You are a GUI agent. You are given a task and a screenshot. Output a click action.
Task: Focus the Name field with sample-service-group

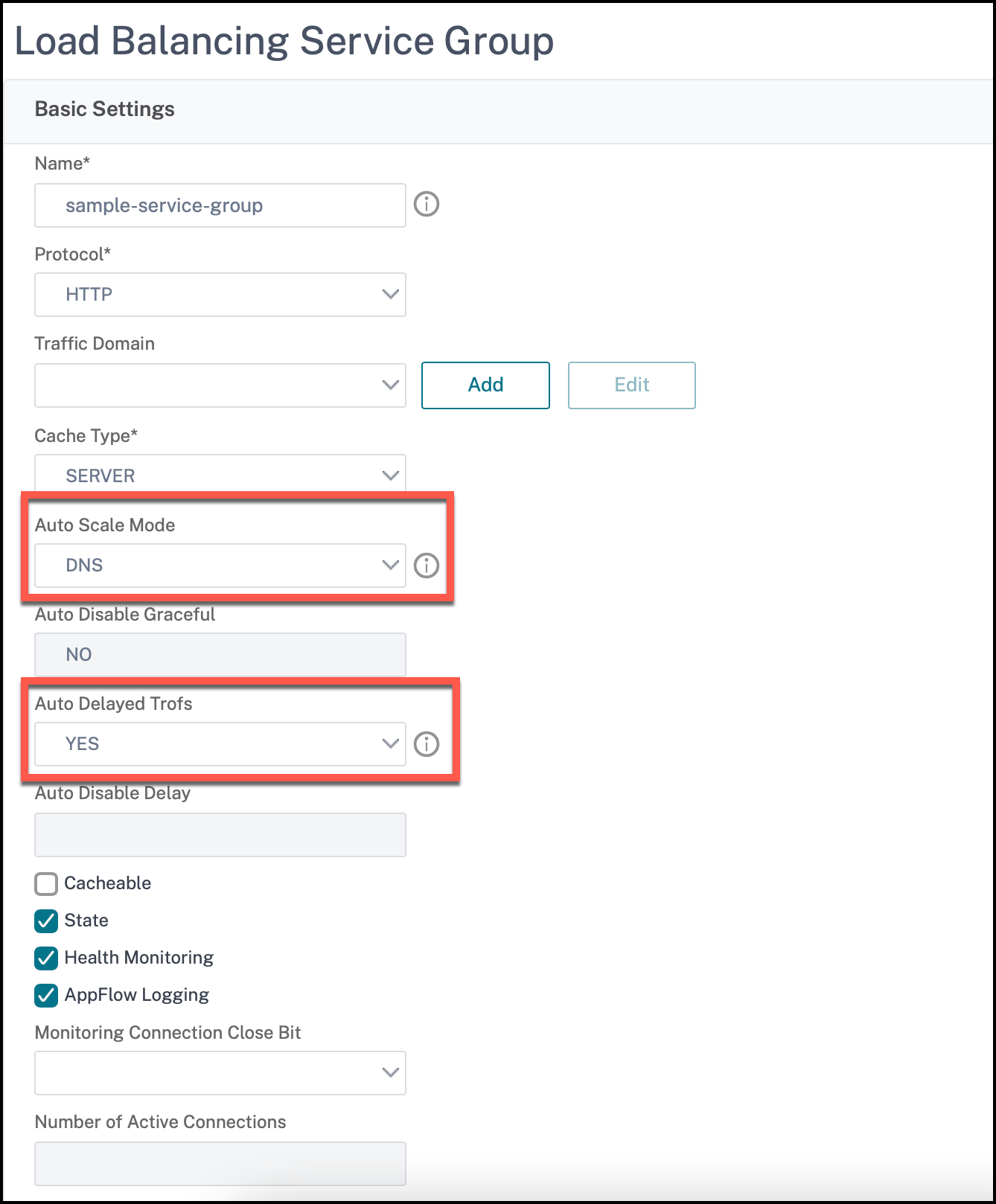pos(220,205)
